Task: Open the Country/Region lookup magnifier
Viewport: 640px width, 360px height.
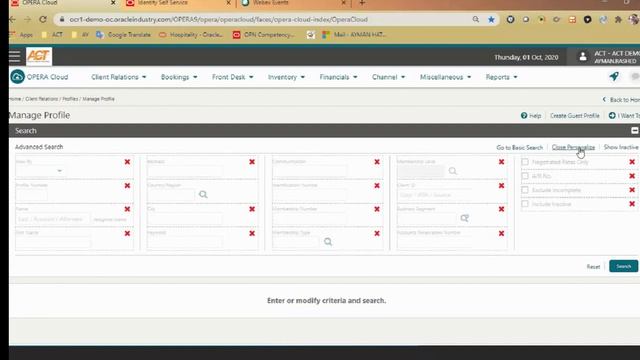Action: point(203,195)
